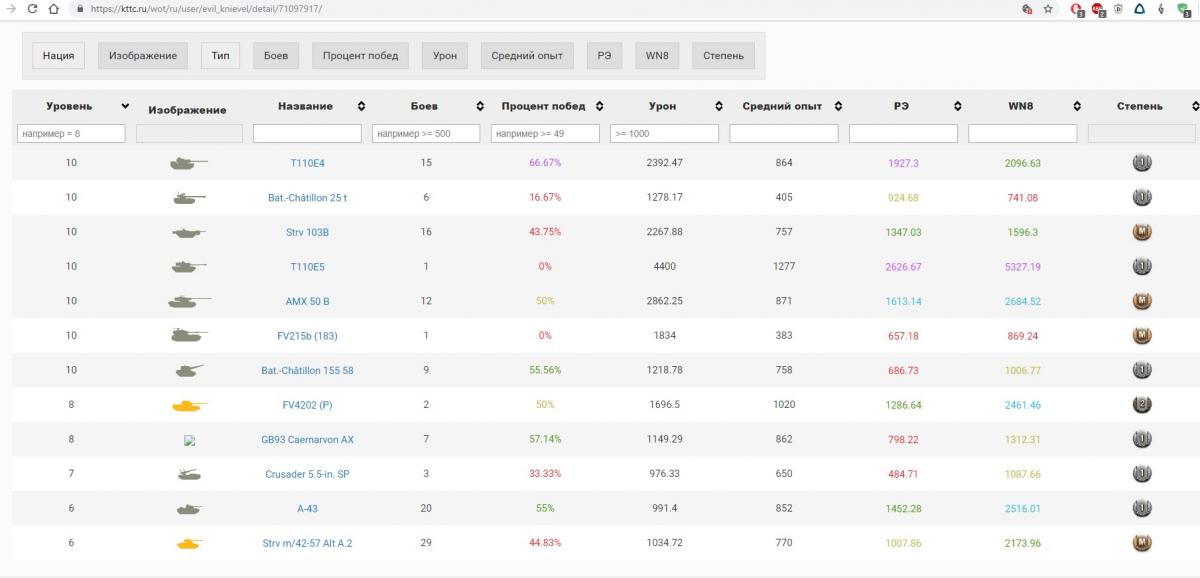Click the mastery badge in Strv 103B row
Viewport: 1200px width, 578px height.
(1141, 232)
